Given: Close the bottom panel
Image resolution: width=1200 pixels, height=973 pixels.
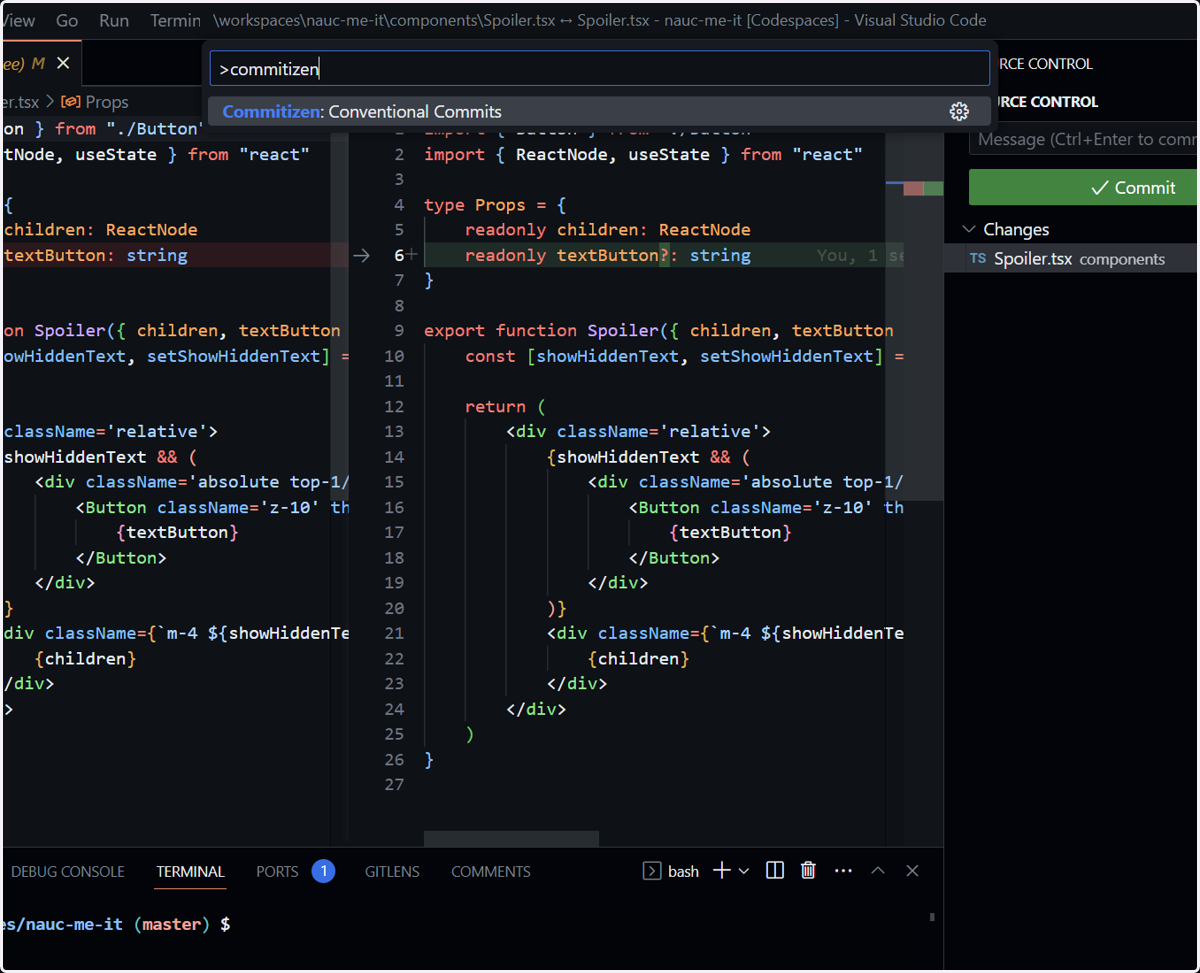Looking at the screenshot, I should 912,871.
